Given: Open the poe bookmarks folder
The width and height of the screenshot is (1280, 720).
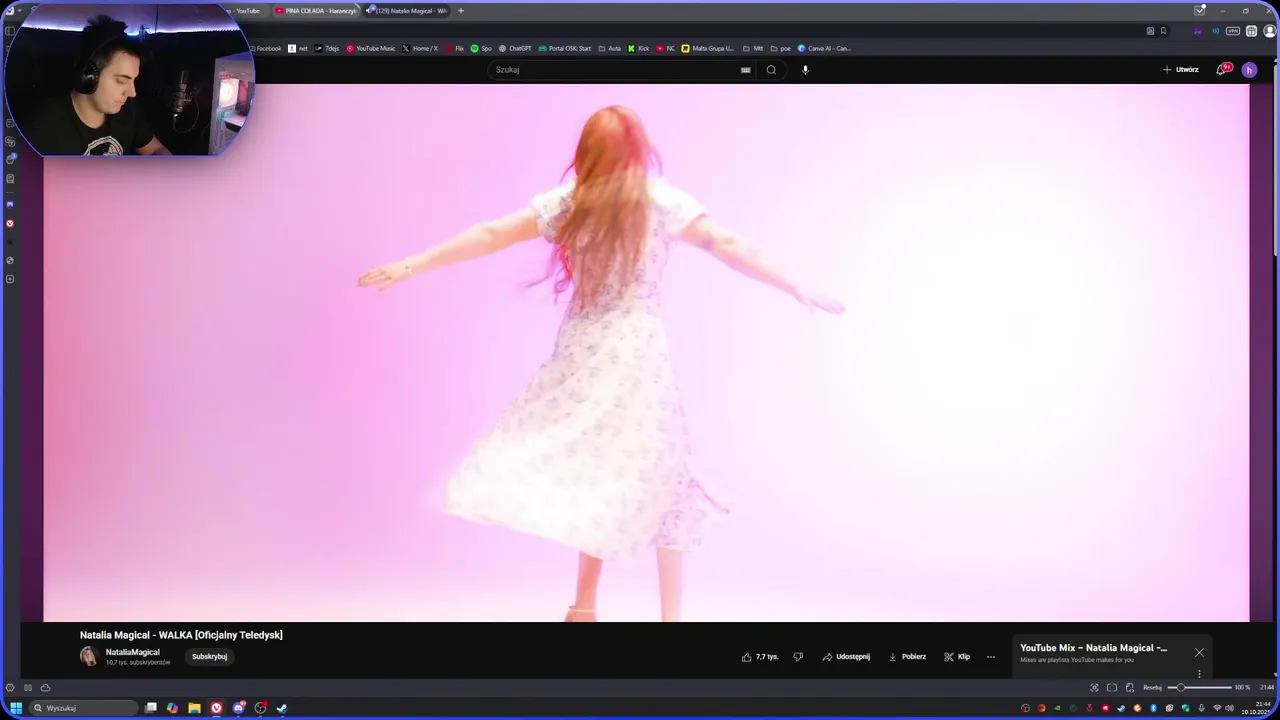Looking at the screenshot, I should coord(781,48).
